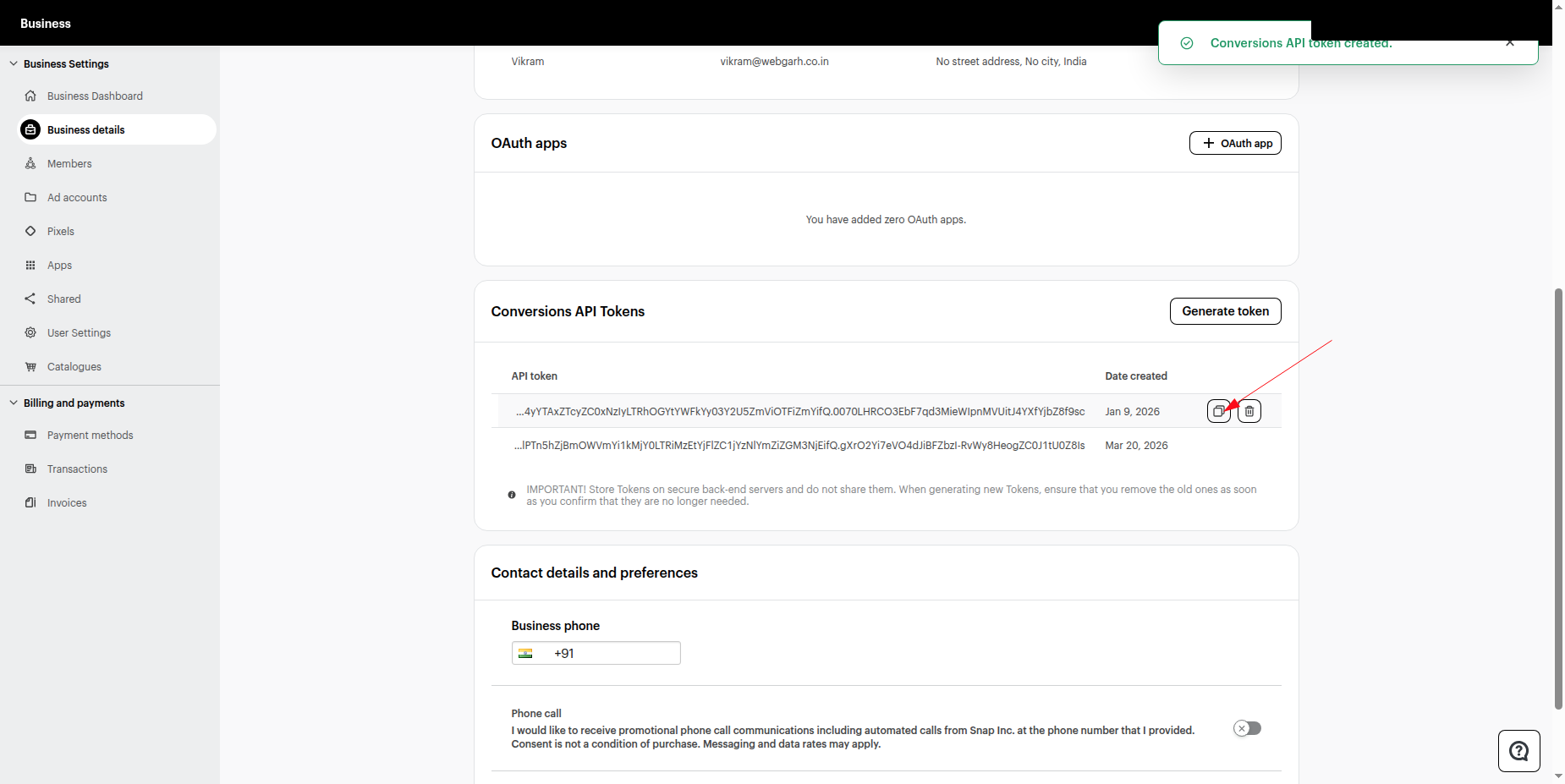Click the User Settings gear icon
This screenshot has height=784, width=1565.
click(x=30, y=332)
